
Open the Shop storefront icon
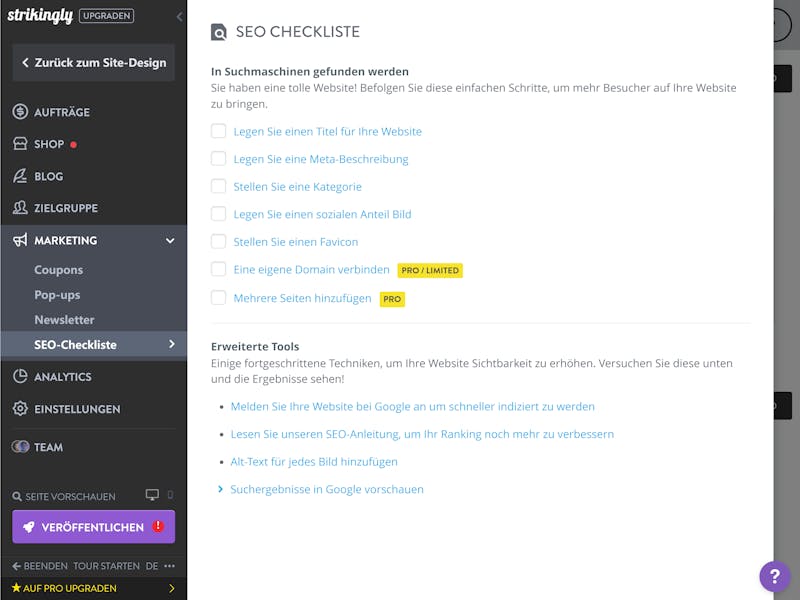pyautogui.click(x=20, y=143)
